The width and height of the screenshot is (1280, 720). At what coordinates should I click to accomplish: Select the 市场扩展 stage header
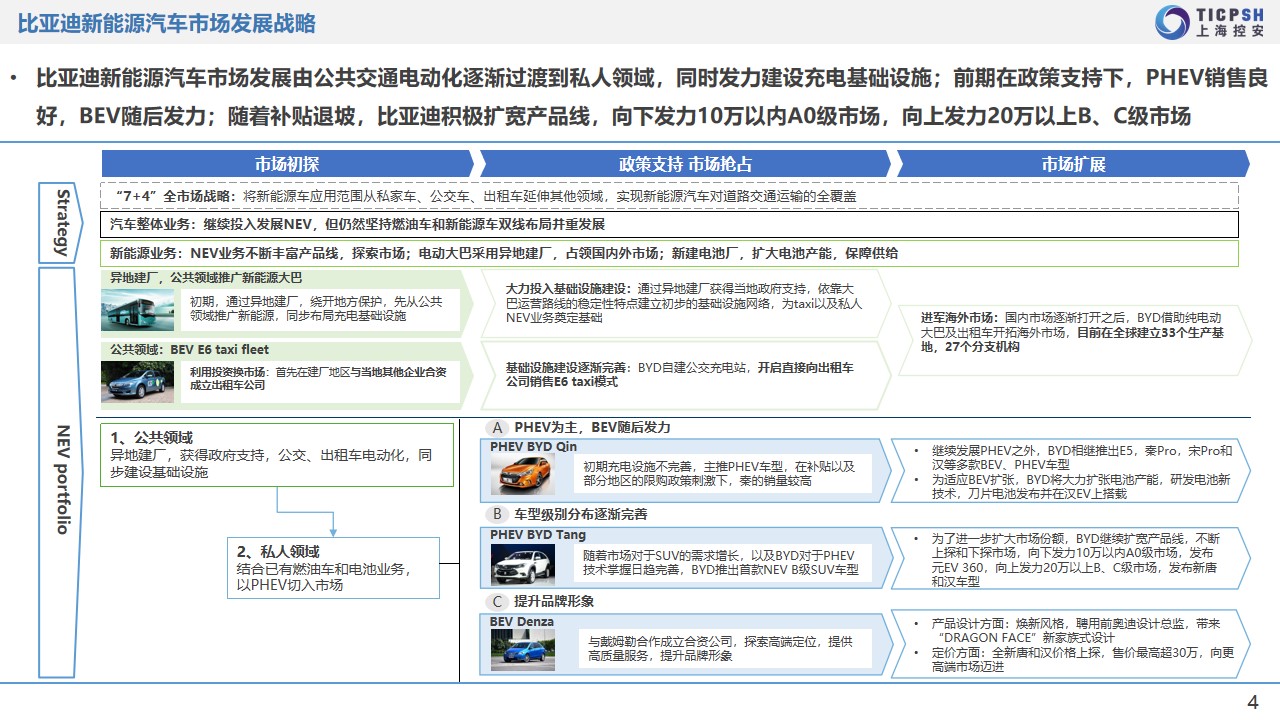coord(1072,164)
